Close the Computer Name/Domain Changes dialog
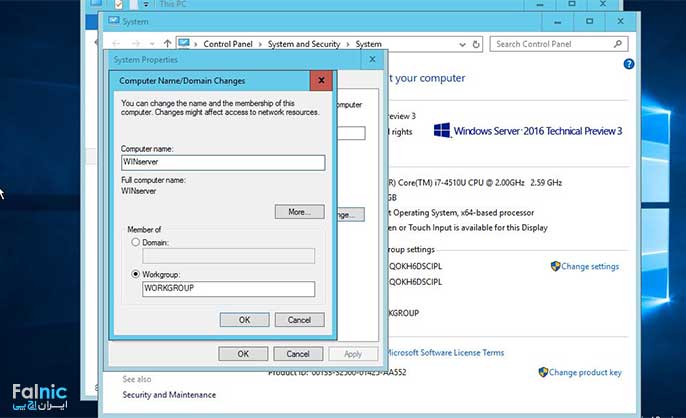The image size is (686, 418). coord(321,80)
